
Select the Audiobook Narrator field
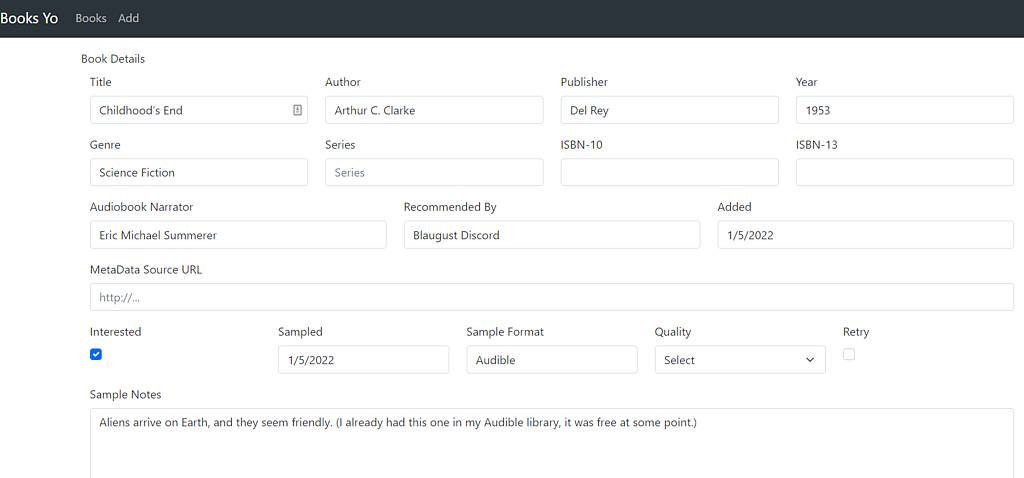click(238, 235)
